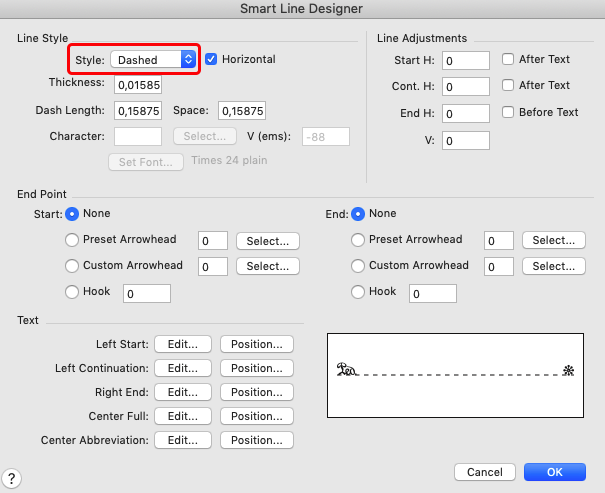Screen dimensions: 605x493
Task: Click Select next to Start Preset Arrowhead
Action: 268,241
